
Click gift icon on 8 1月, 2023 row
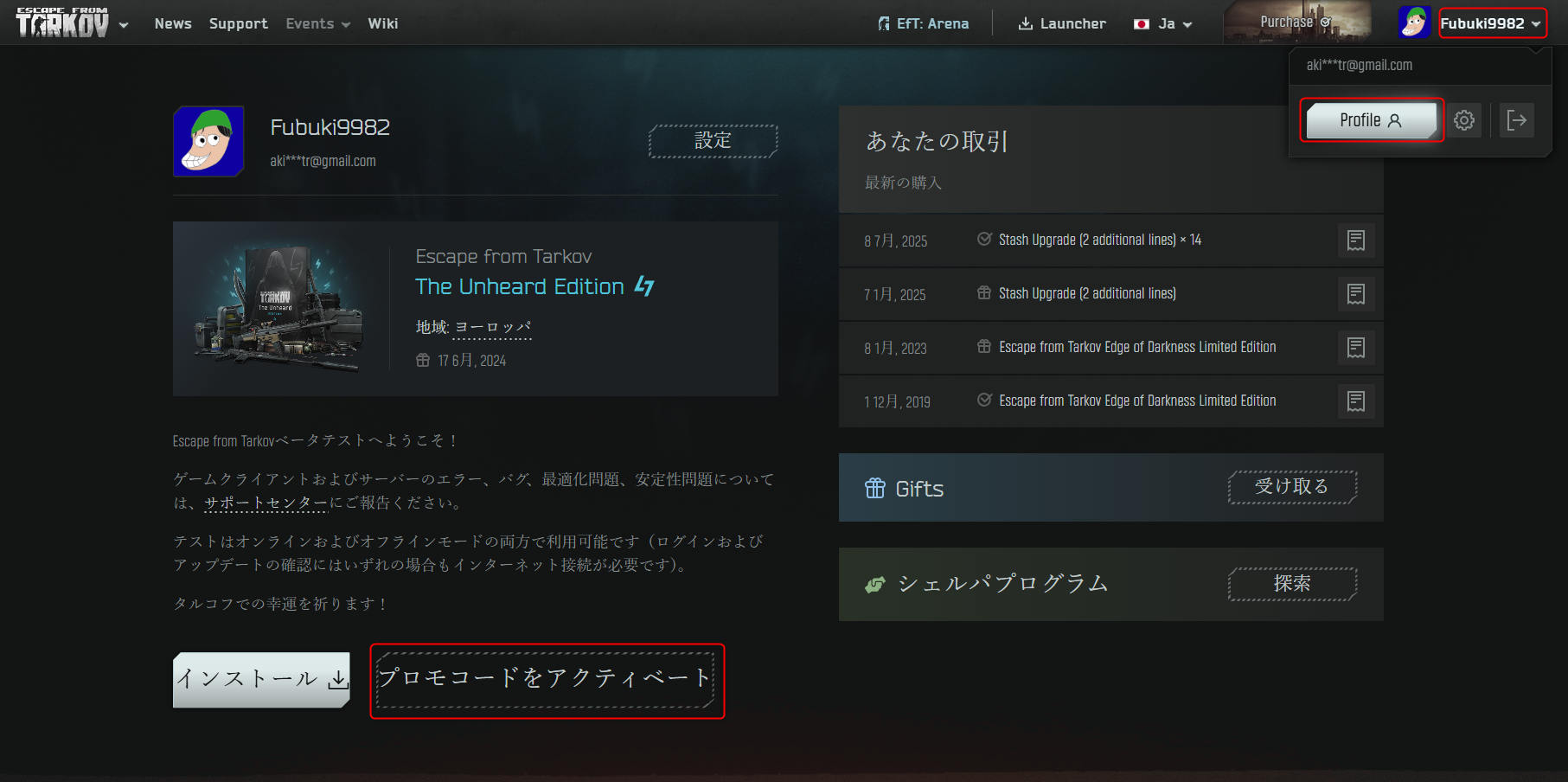click(984, 346)
